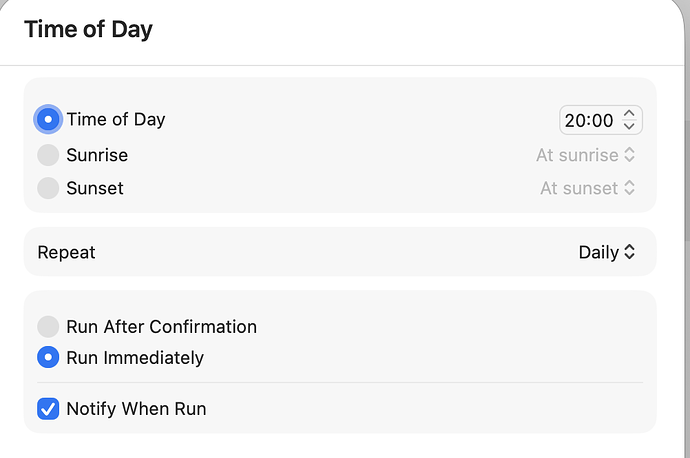Screen dimensions: 690x458
Task: Click the up-down chevron next to Daily
Action: (629, 252)
